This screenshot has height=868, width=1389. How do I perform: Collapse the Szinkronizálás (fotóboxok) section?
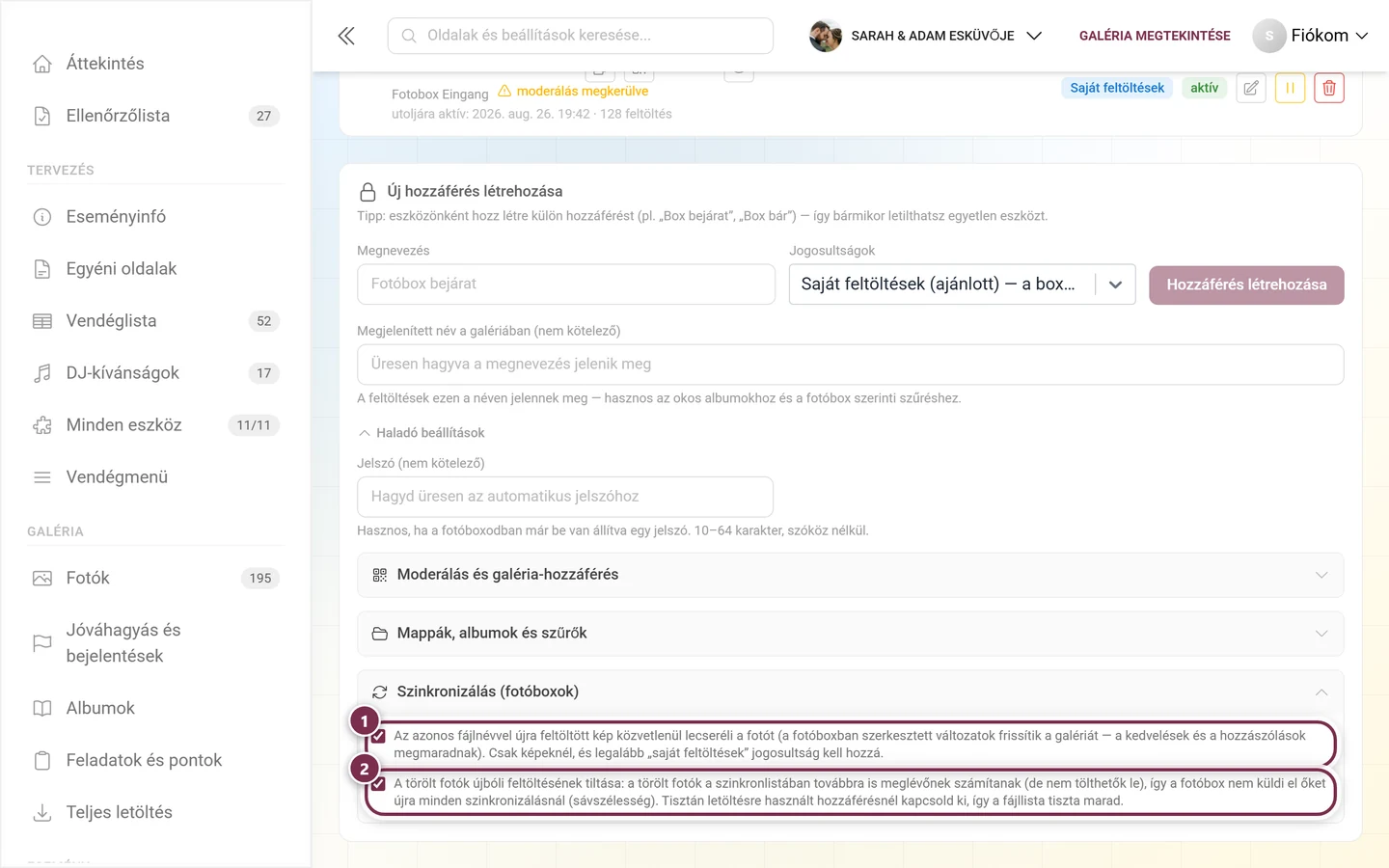(851, 692)
